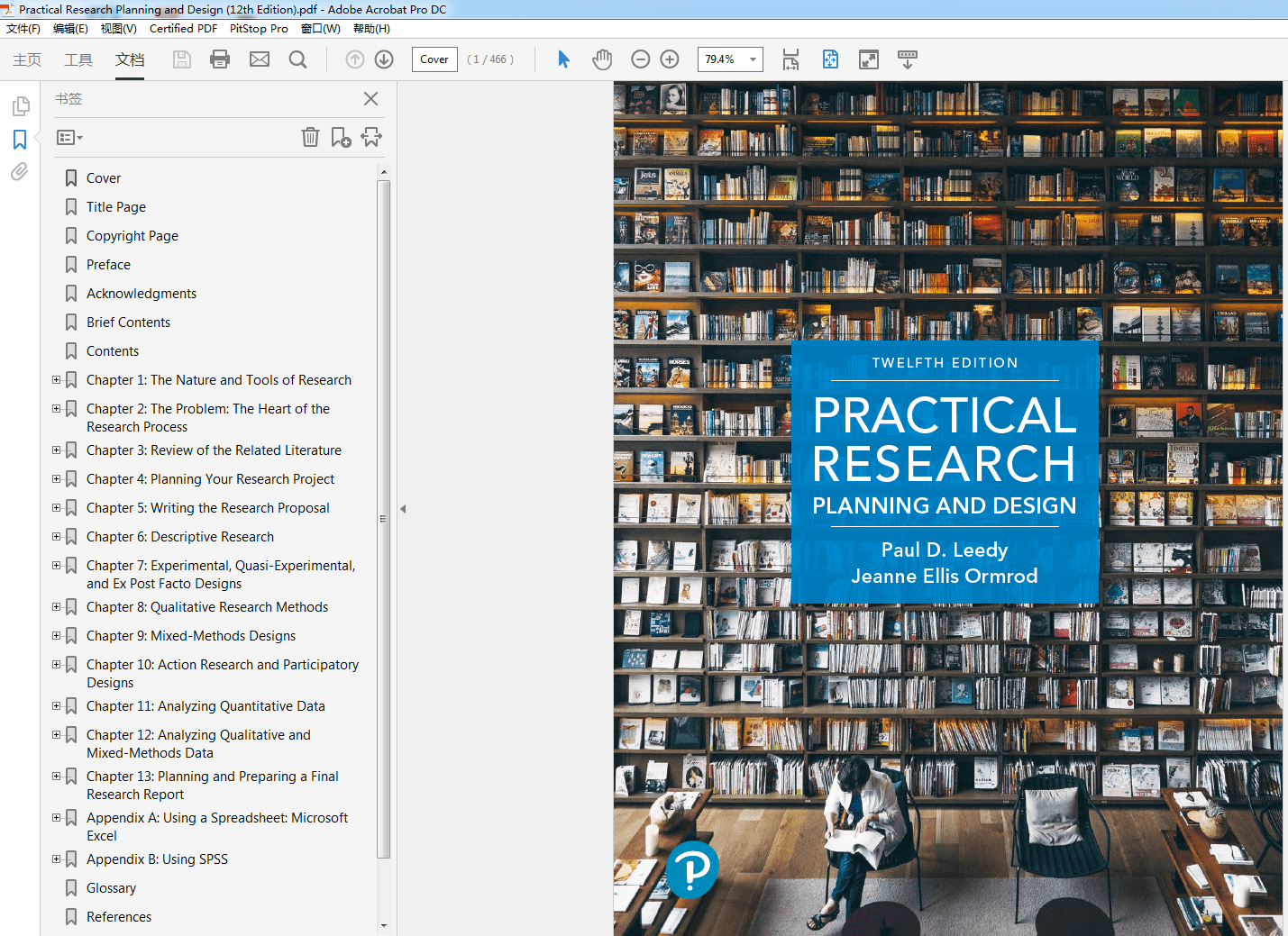The image size is (1288, 936).
Task: Open the Preface bookmark
Action: click(108, 264)
